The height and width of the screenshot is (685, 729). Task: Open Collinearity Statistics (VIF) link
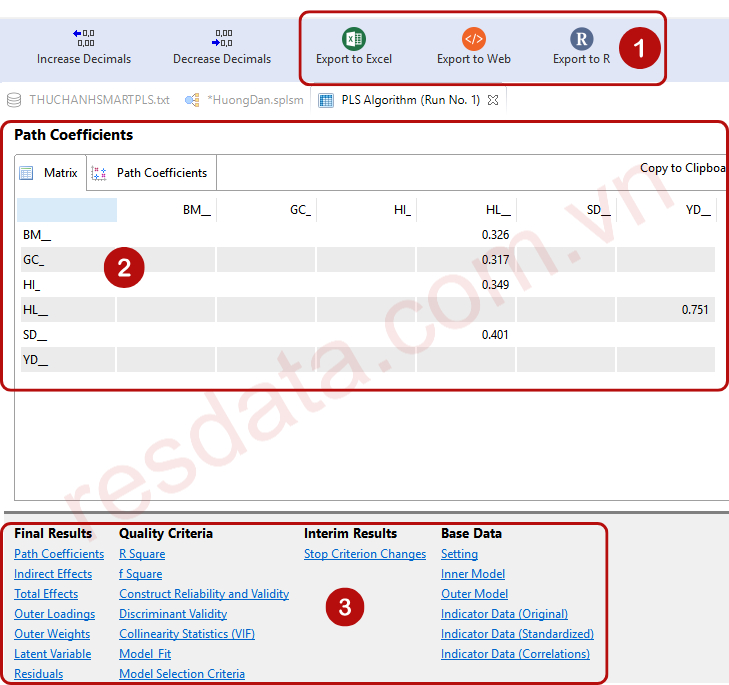click(x=189, y=634)
